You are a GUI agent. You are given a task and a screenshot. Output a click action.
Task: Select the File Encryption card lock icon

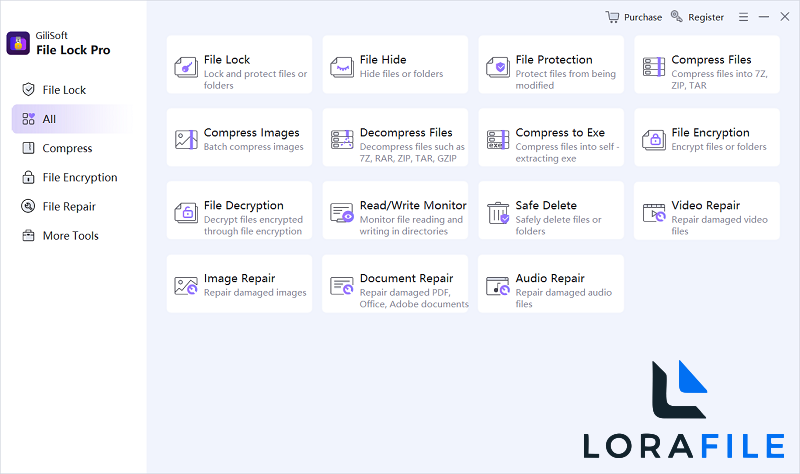point(654,140)
